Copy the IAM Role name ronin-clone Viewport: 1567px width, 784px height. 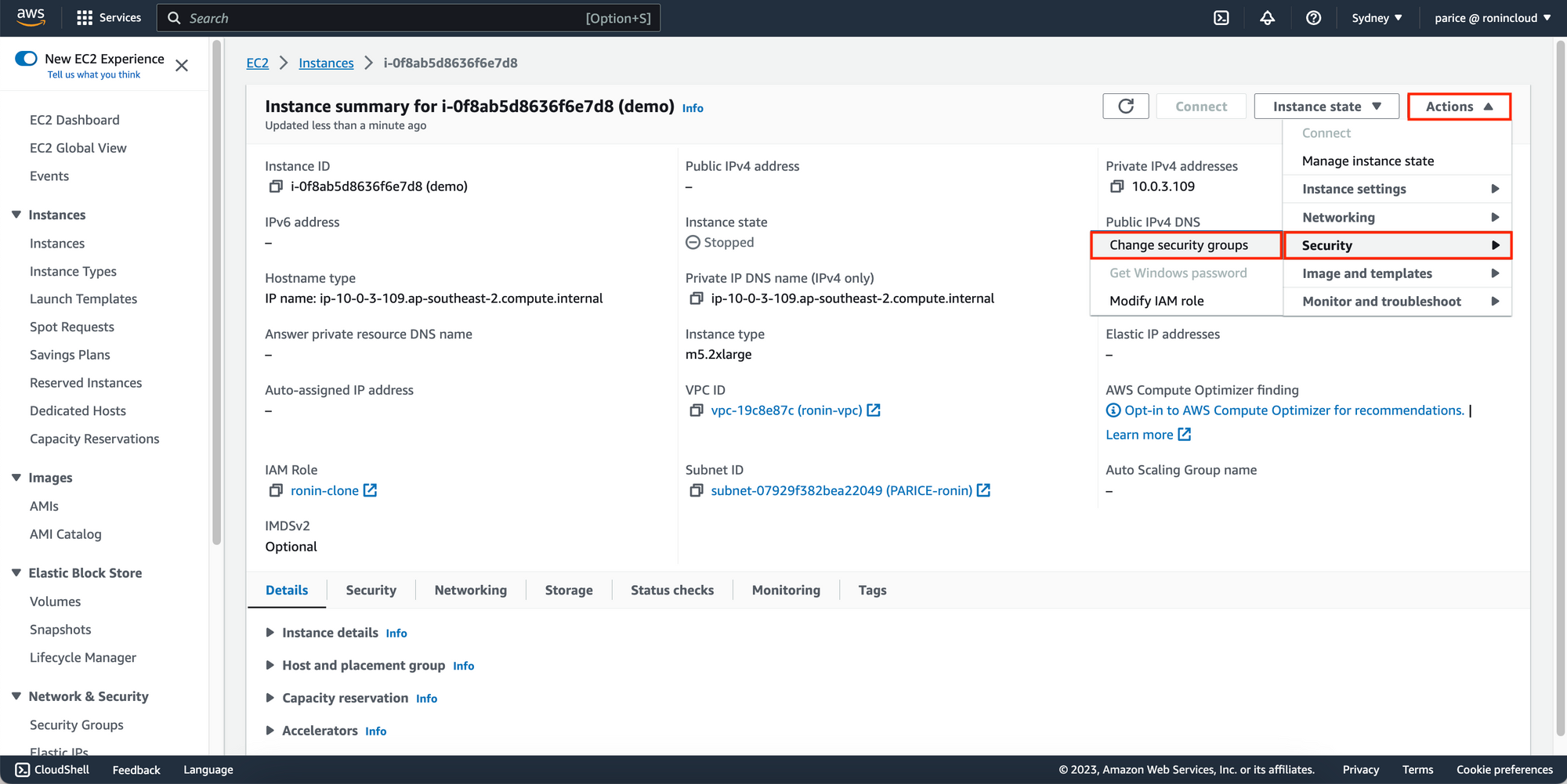[x=276, y=490]
